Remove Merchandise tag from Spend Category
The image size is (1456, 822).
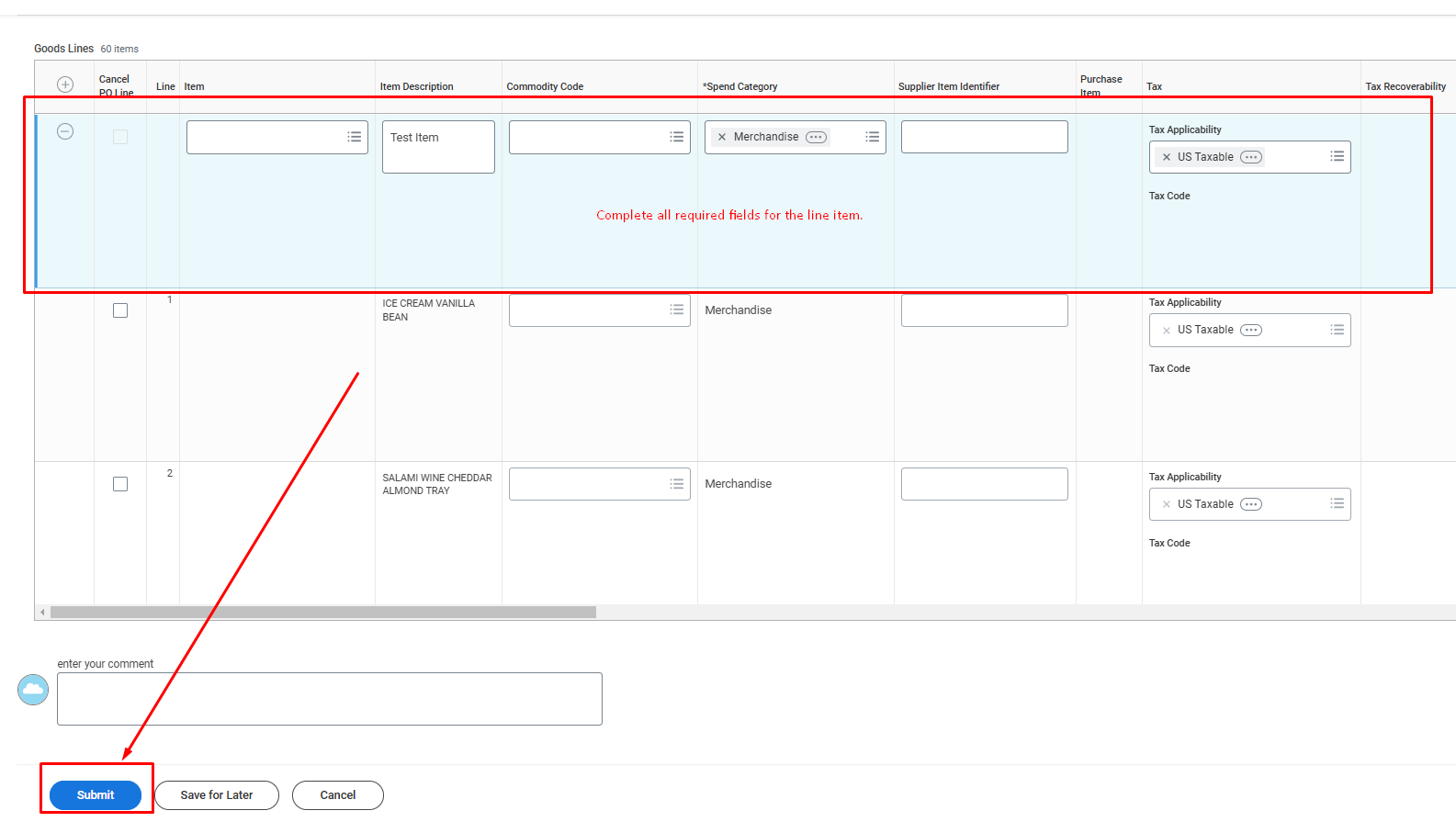[722, 137]
